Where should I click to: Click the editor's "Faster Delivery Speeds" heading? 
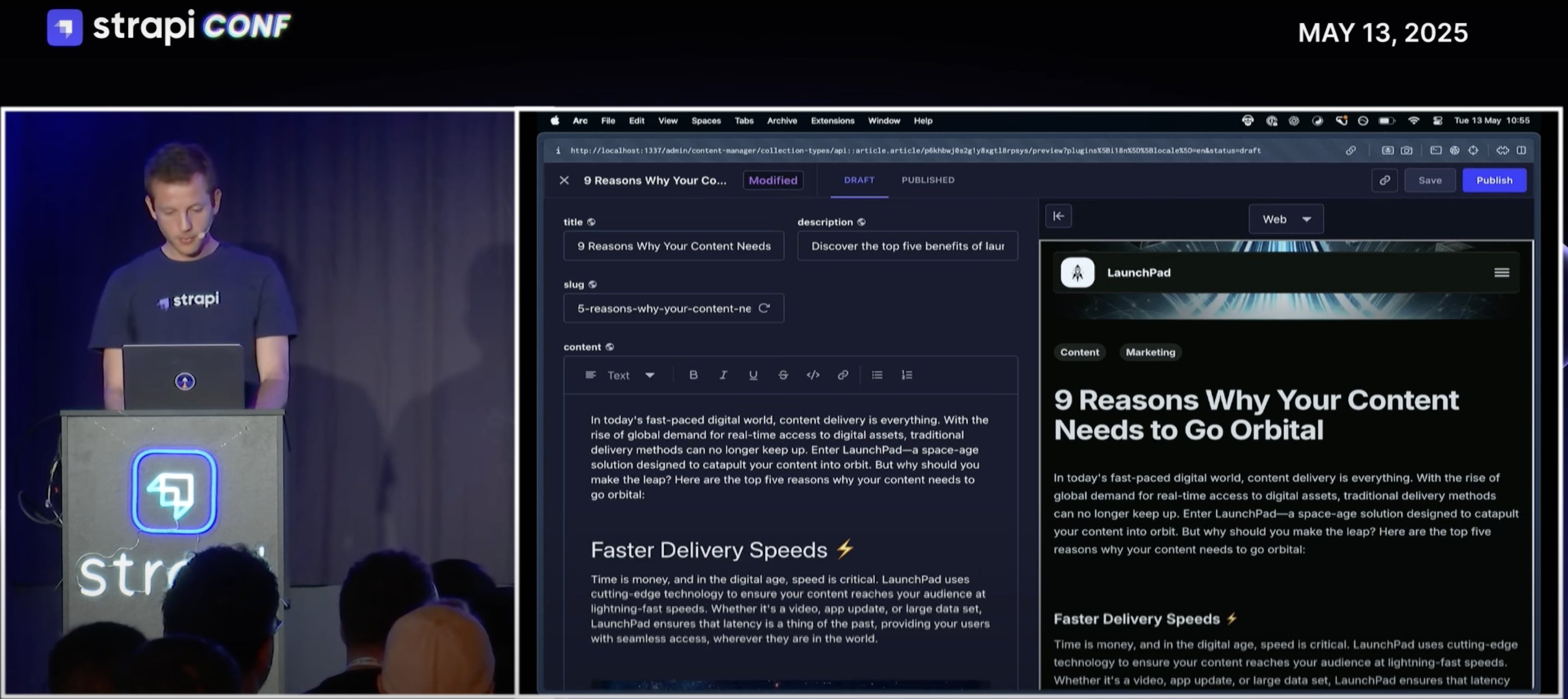(x=722, y=550)
